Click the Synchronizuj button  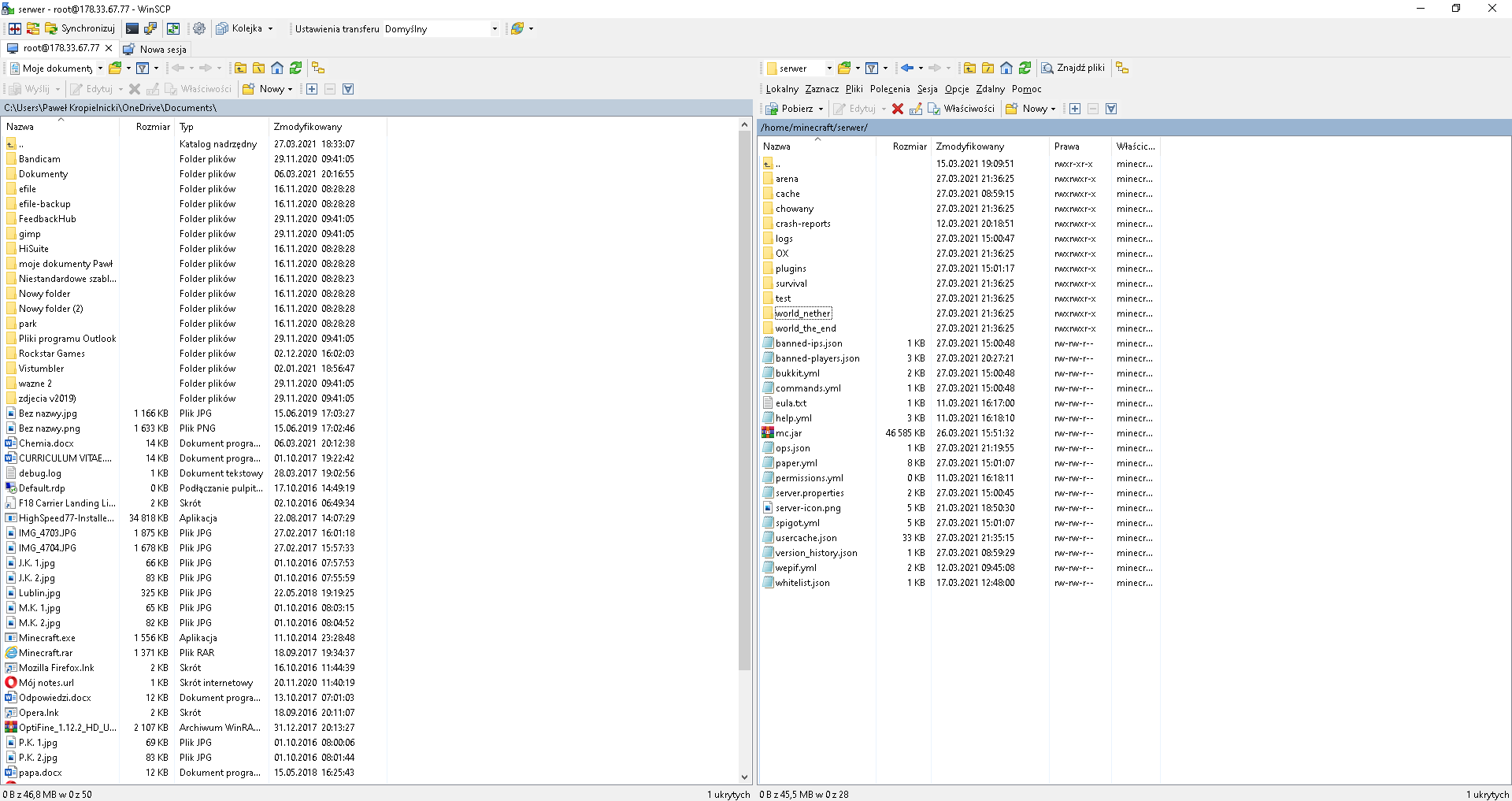pos(80,29)
